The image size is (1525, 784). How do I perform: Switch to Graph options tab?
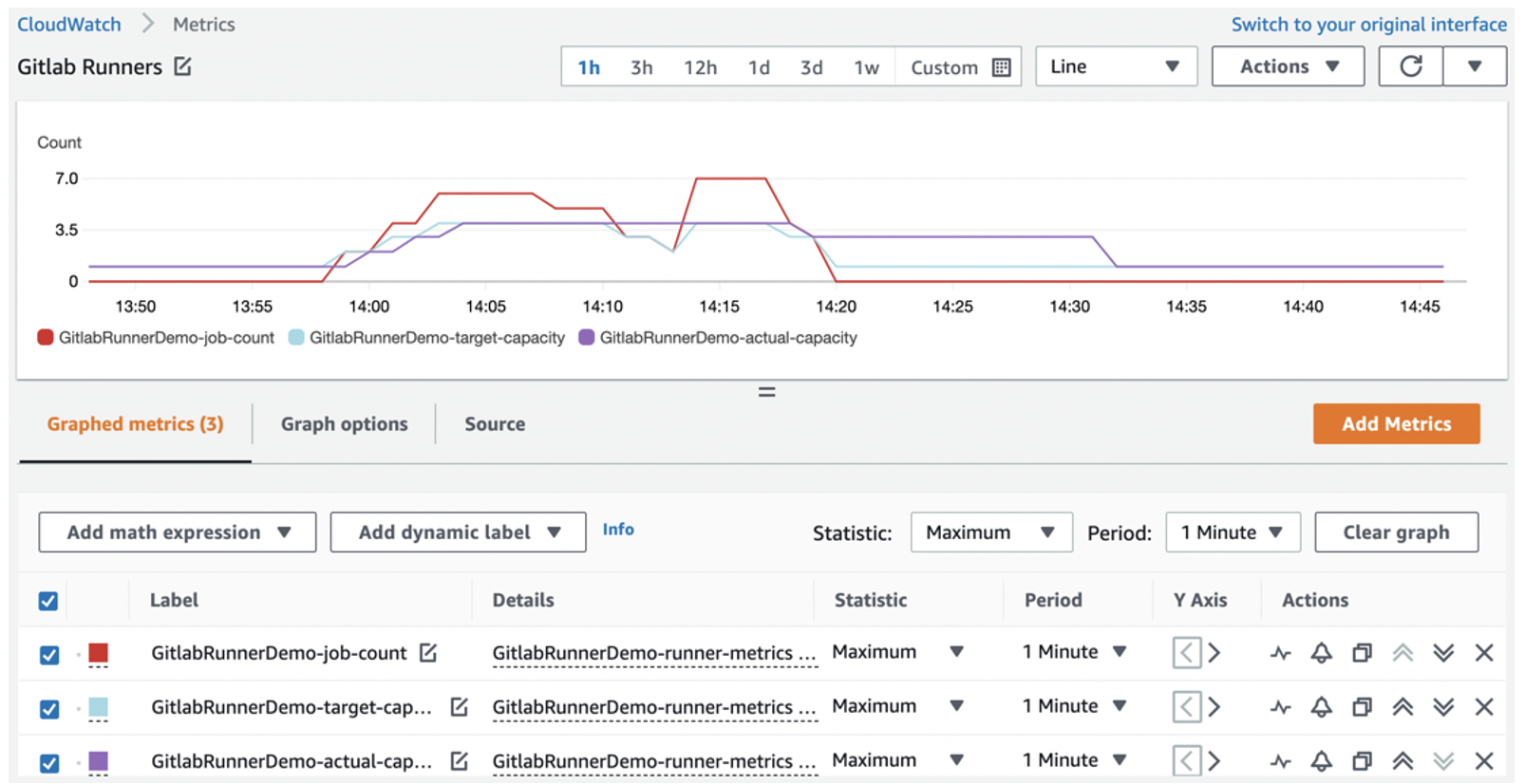(x=345, y=424)
